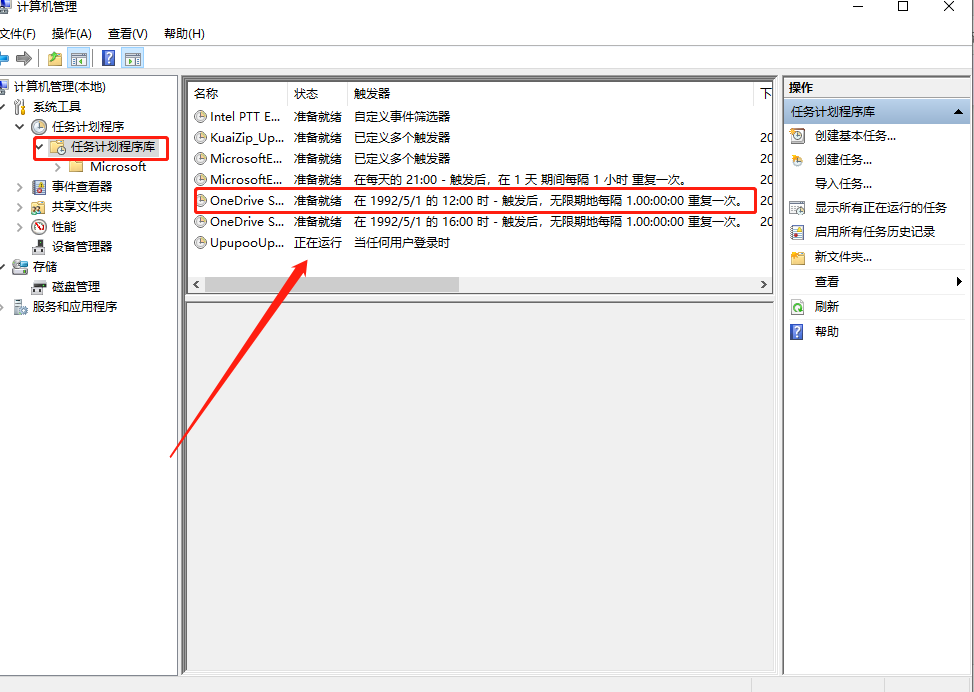Click the 事件查看器 icon in the tree

39,187
